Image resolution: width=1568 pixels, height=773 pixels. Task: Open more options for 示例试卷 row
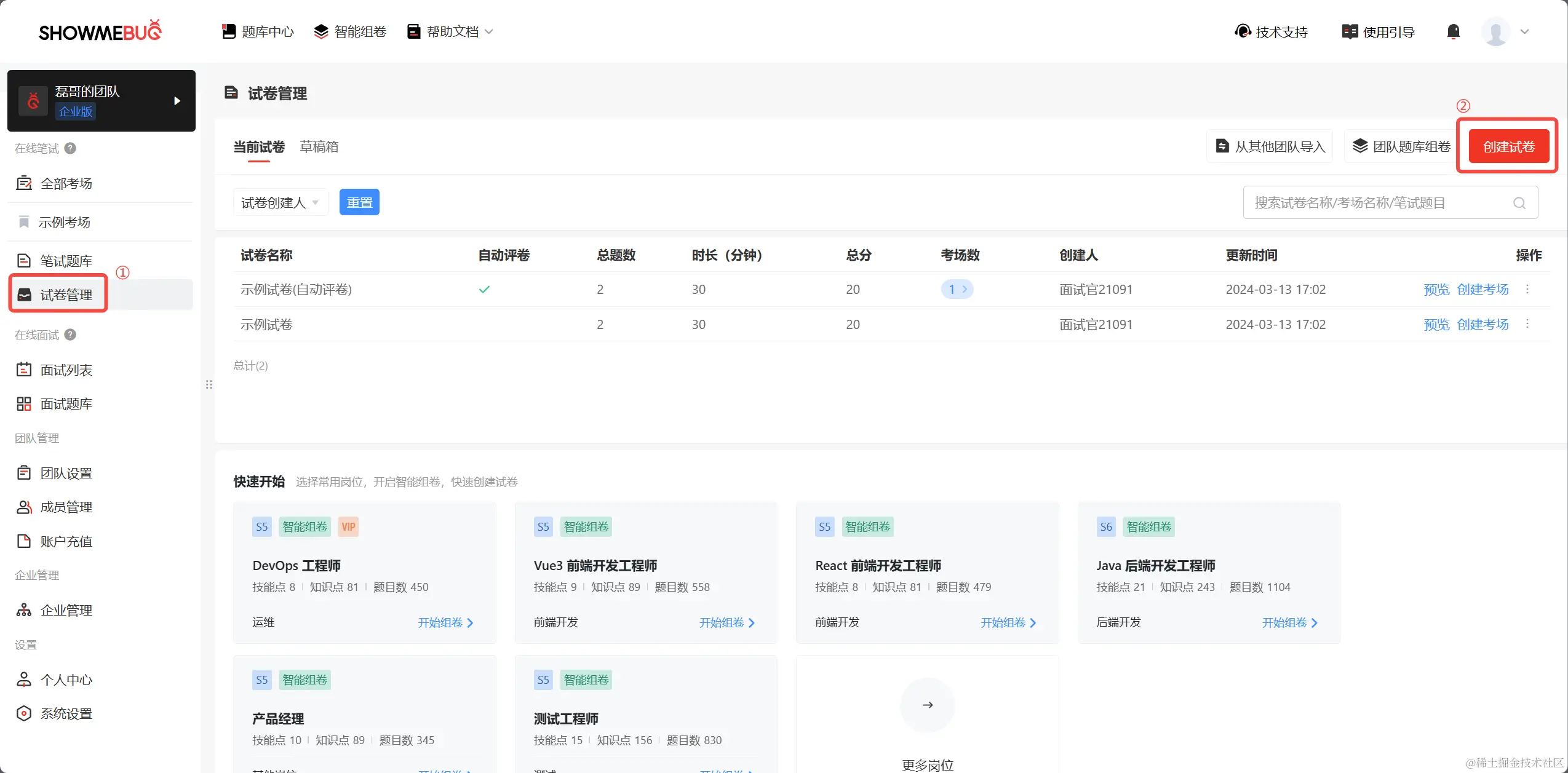tap(1527, 324)
